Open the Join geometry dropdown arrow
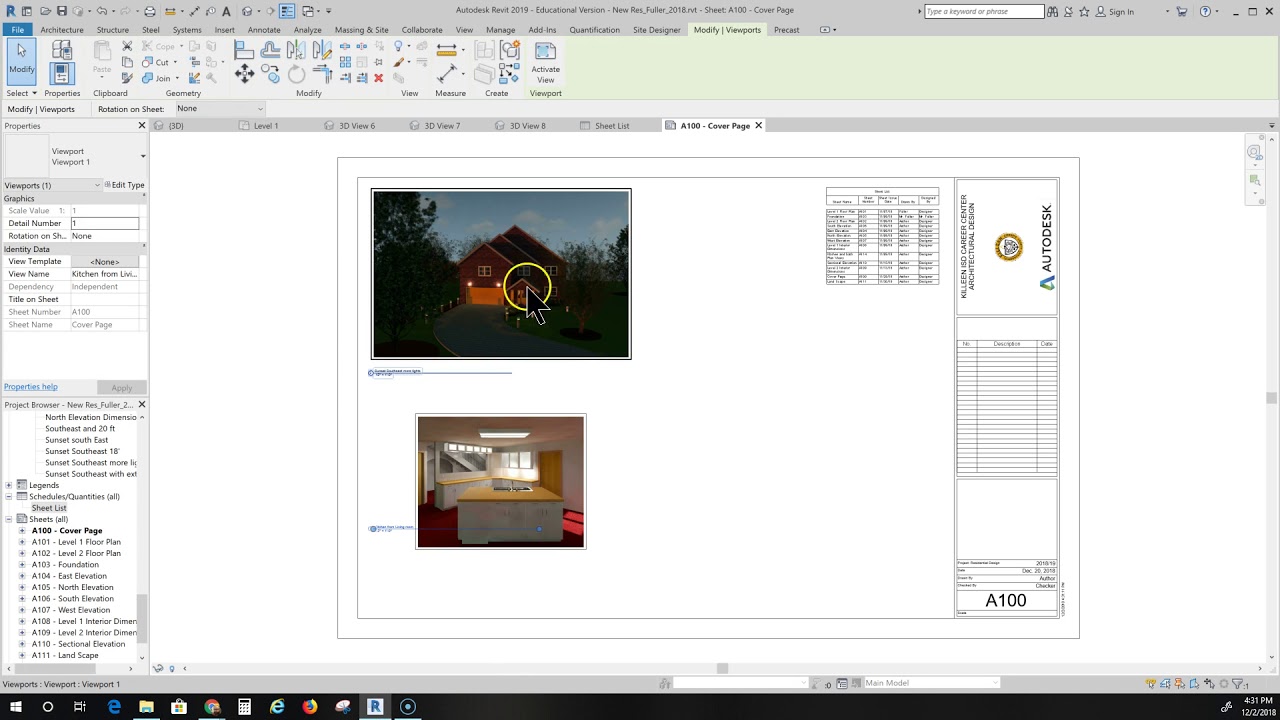This screenshot has width=1280, height=720. click(x=176, y=78)
